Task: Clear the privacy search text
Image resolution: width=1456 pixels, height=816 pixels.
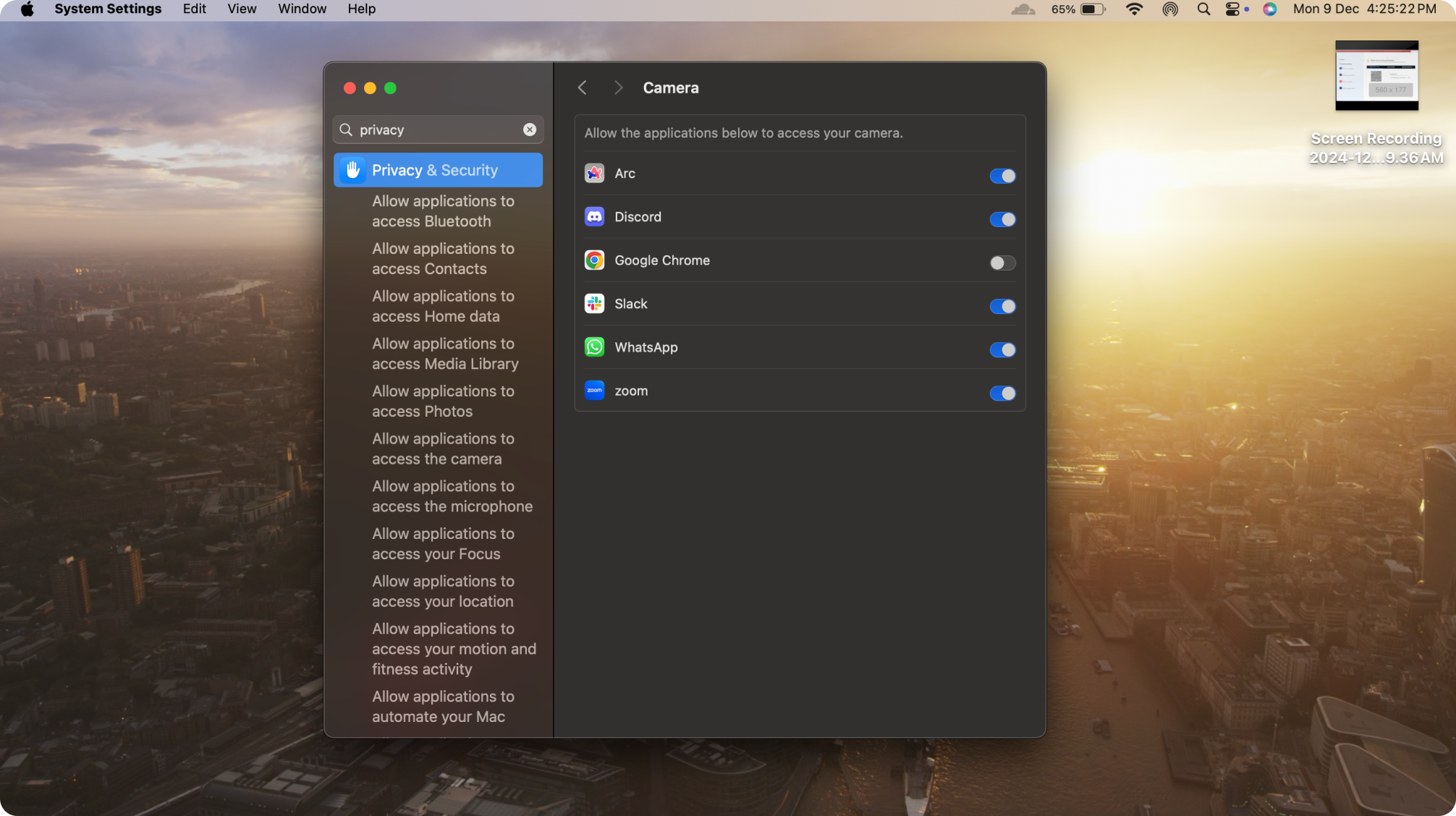Action: [x=530, y=129]
